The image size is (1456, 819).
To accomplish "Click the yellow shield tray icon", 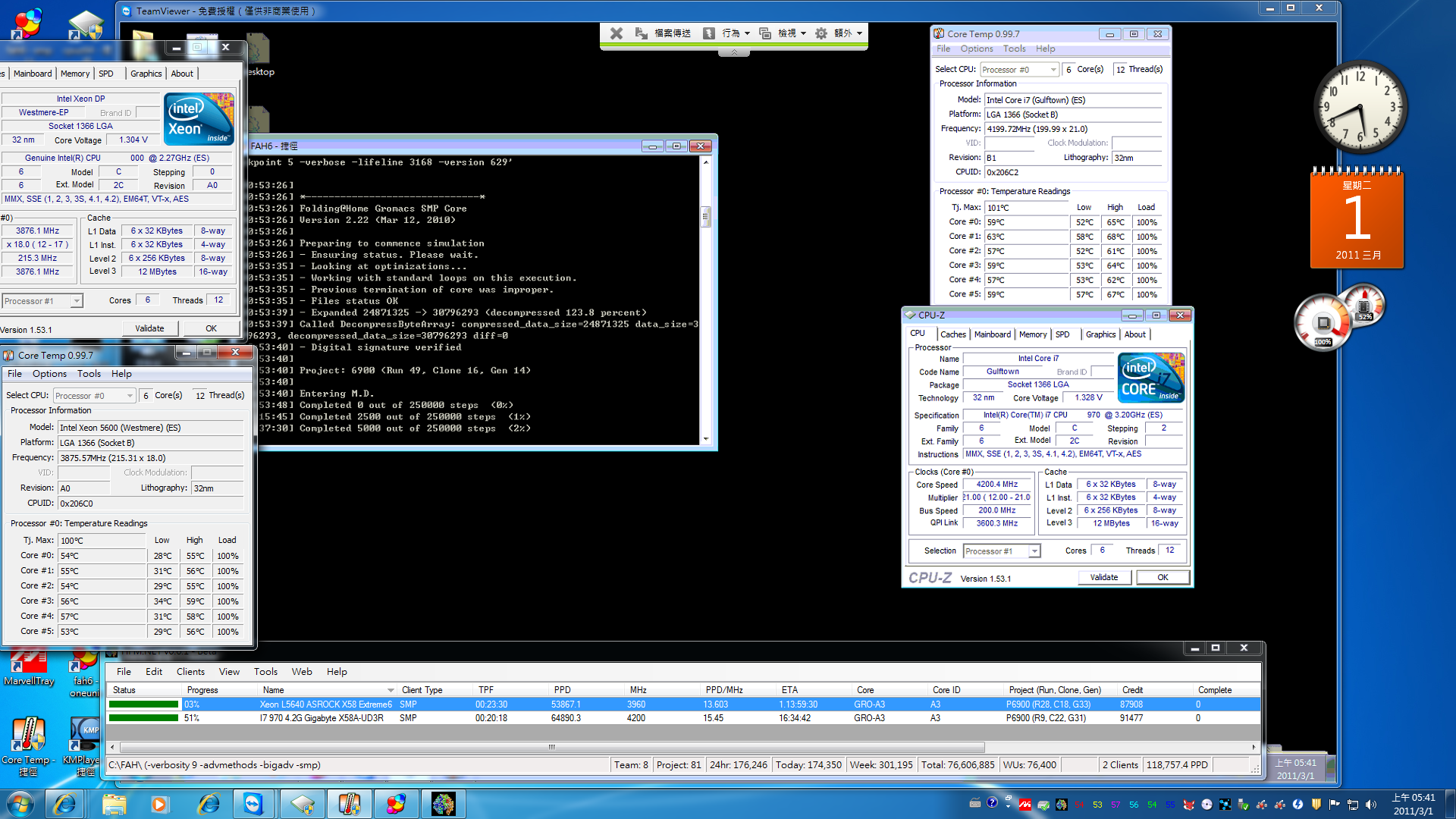I will tap(1316, 805).
